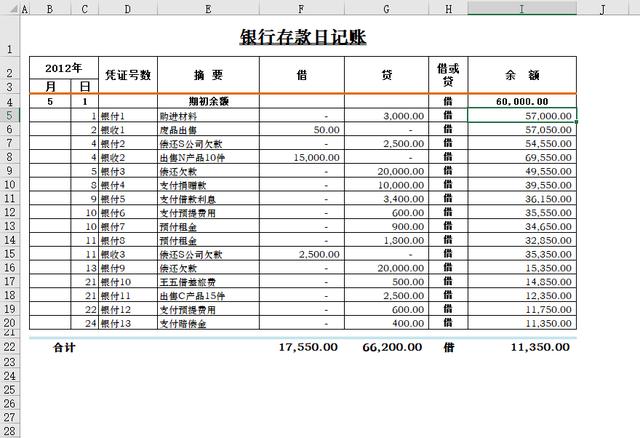The width and height of the screenshot is (640, 438).
Task: Click the balance 69,550.00 cell
Action: click(x=522, y=157)
